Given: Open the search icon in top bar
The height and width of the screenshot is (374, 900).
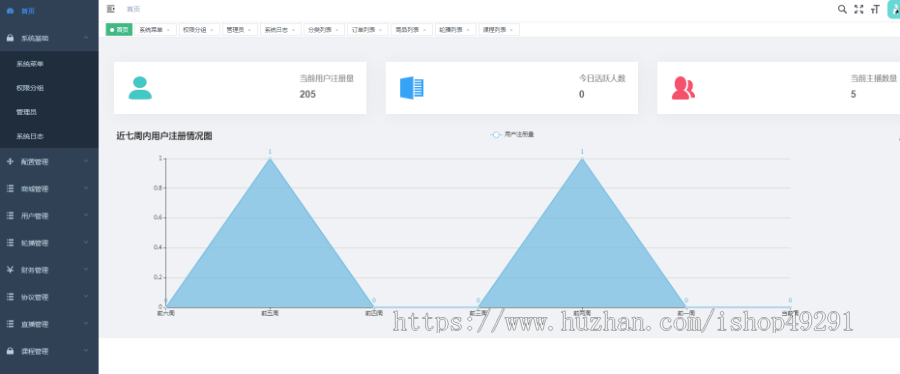Looking at the screenshot, I should coord(842,9).
